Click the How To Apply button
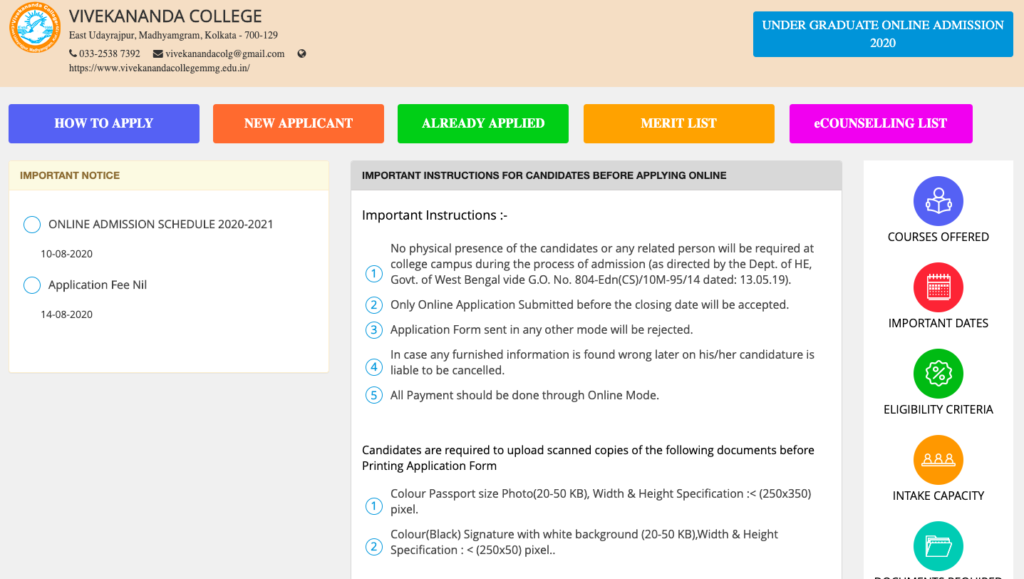 pos(104,123)
